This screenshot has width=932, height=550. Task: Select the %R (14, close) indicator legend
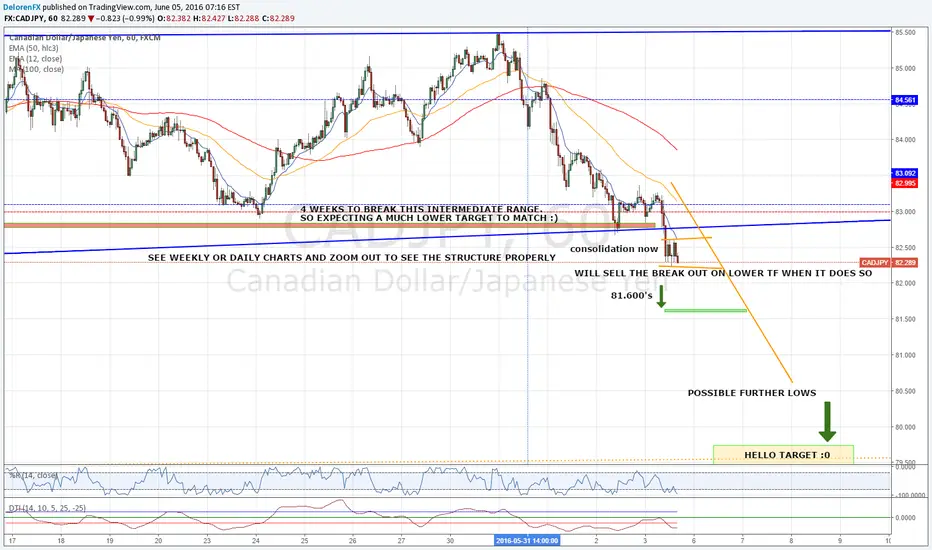click(x=33, y=475)
